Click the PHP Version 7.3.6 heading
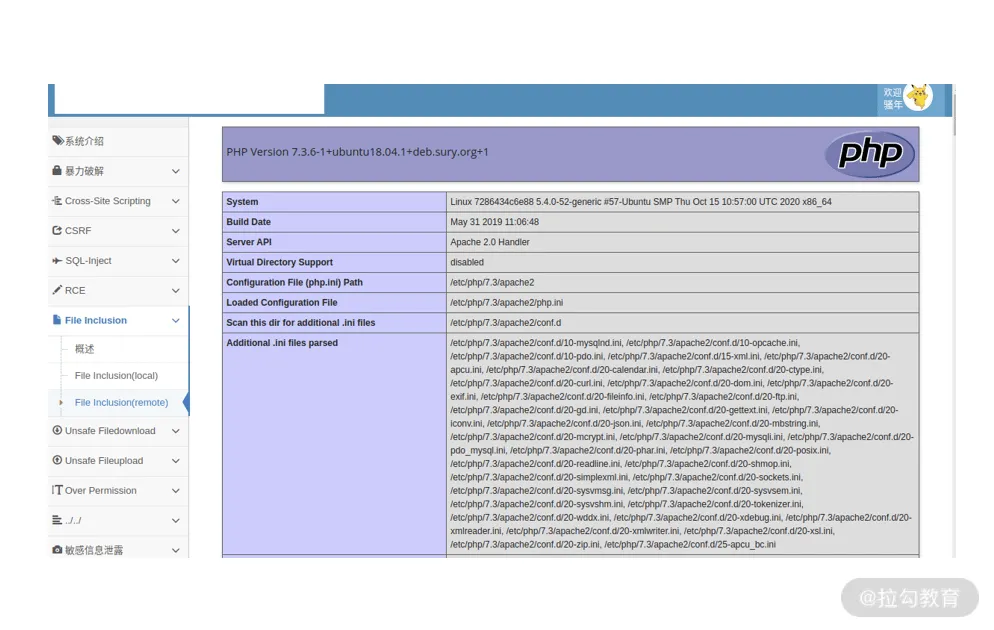 point(358,152)
